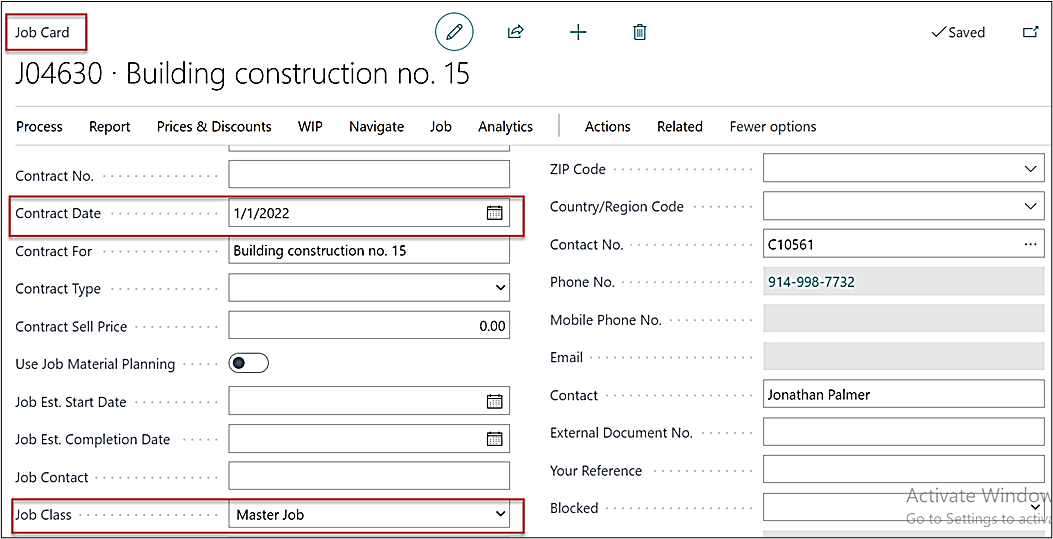Open the Prices & Discounts menu
This screenshot has height=539, width=1053.
pyautogui.click(x=214, y=127)
